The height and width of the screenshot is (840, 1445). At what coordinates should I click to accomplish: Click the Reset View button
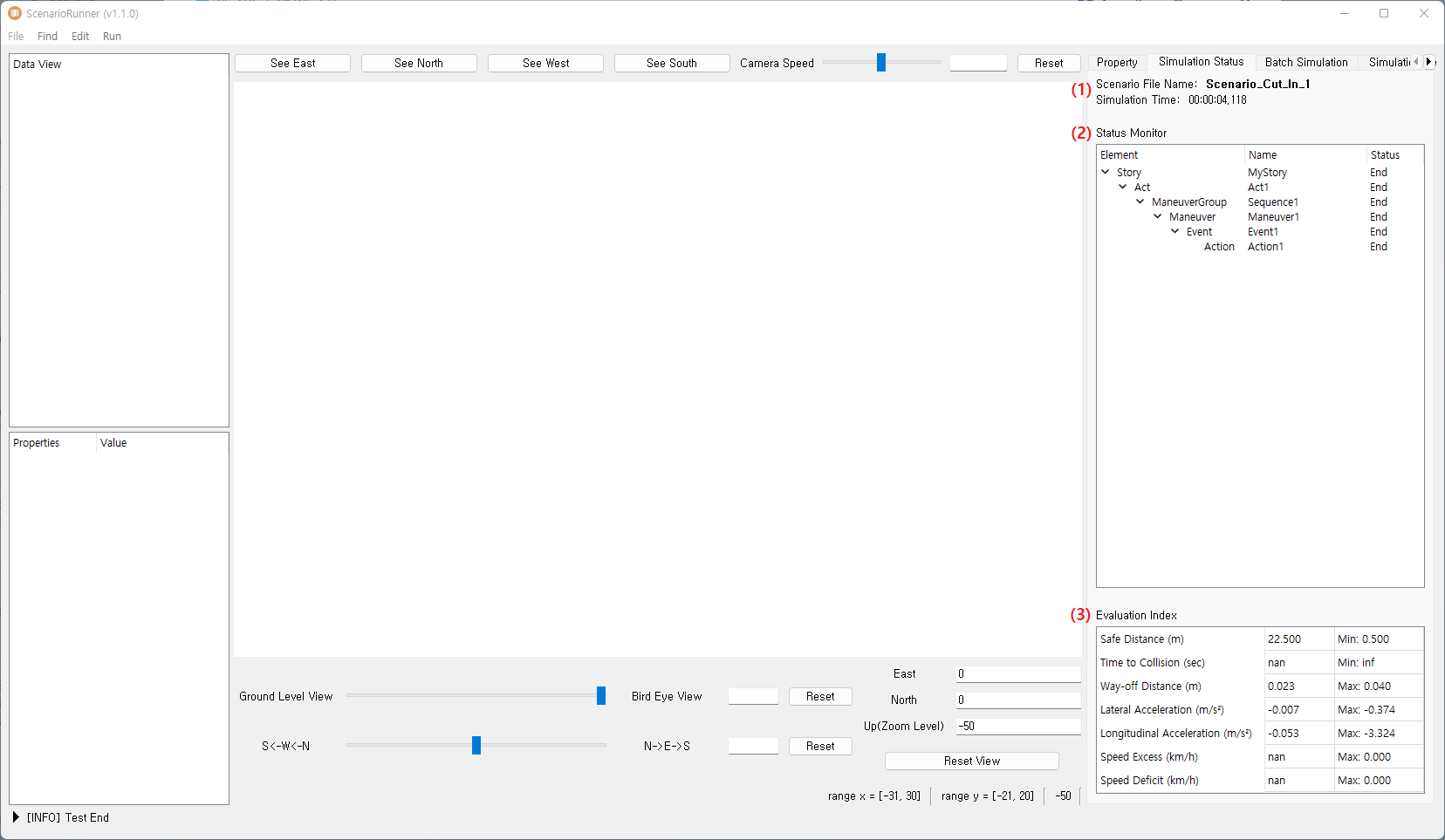click(x=971, y=761)
